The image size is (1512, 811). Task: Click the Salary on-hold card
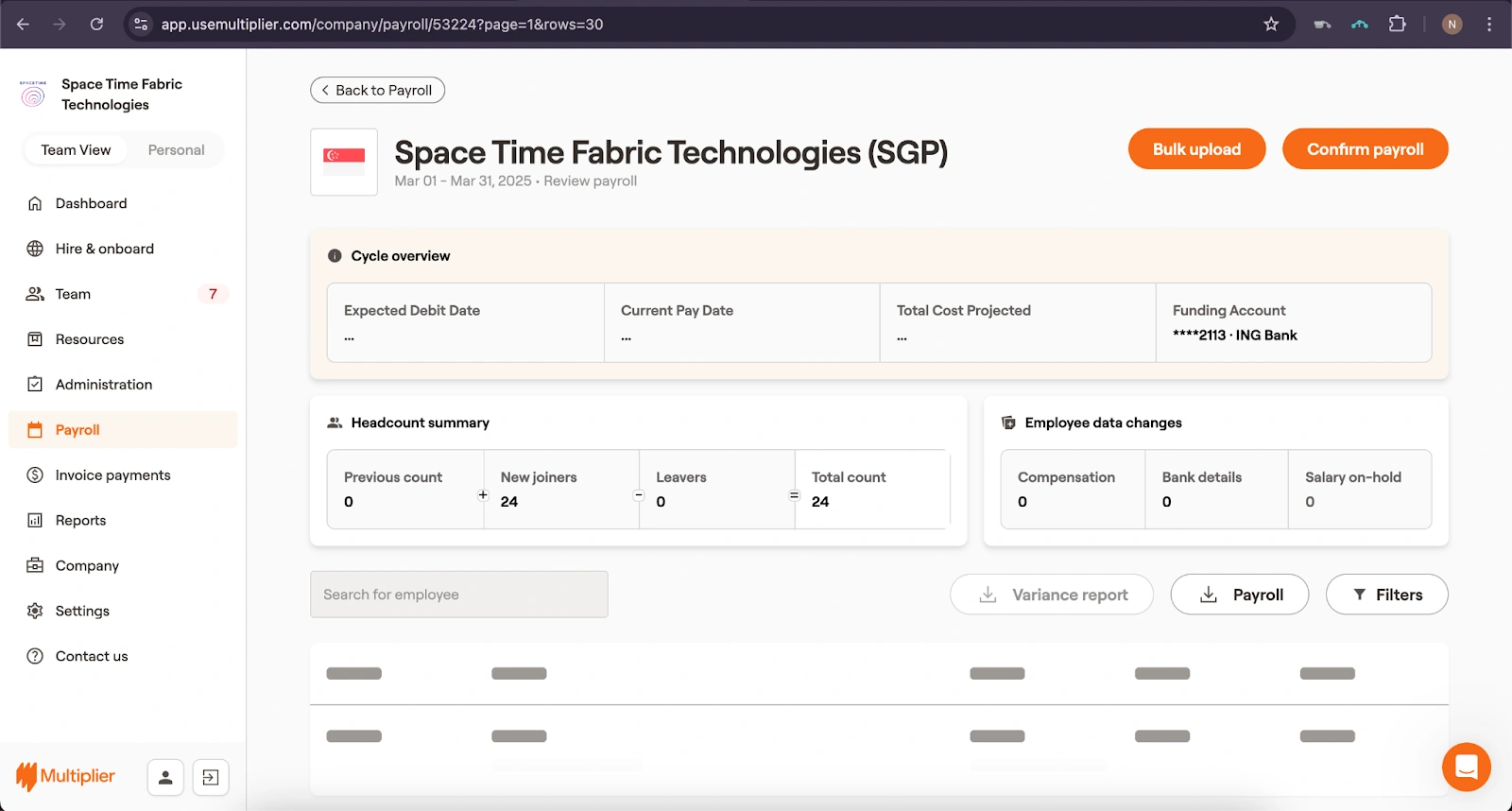[1360, 490]
